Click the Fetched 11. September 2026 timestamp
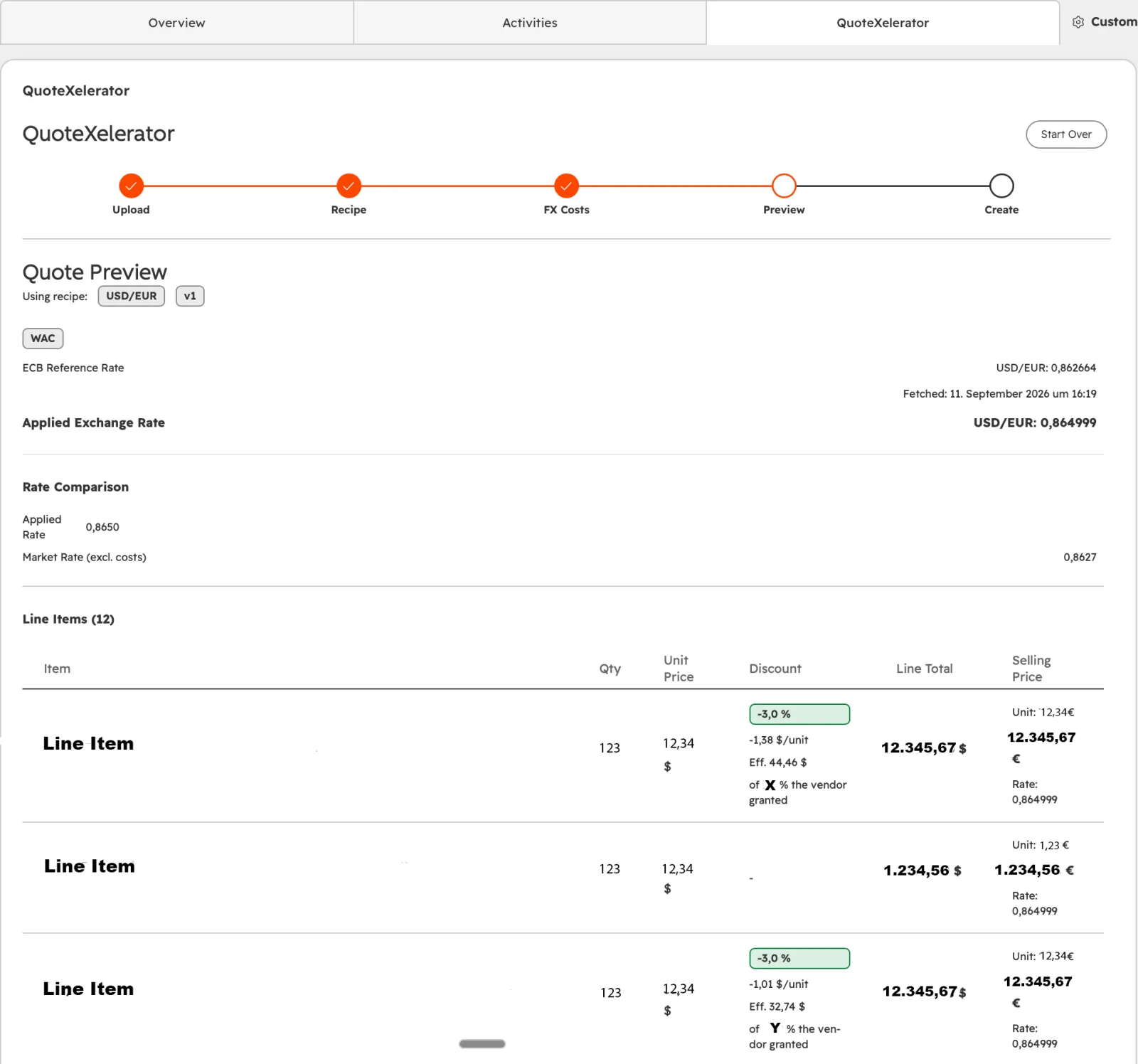The width and height of the screenshot is (1138, 1064). [x=999, y=393]
